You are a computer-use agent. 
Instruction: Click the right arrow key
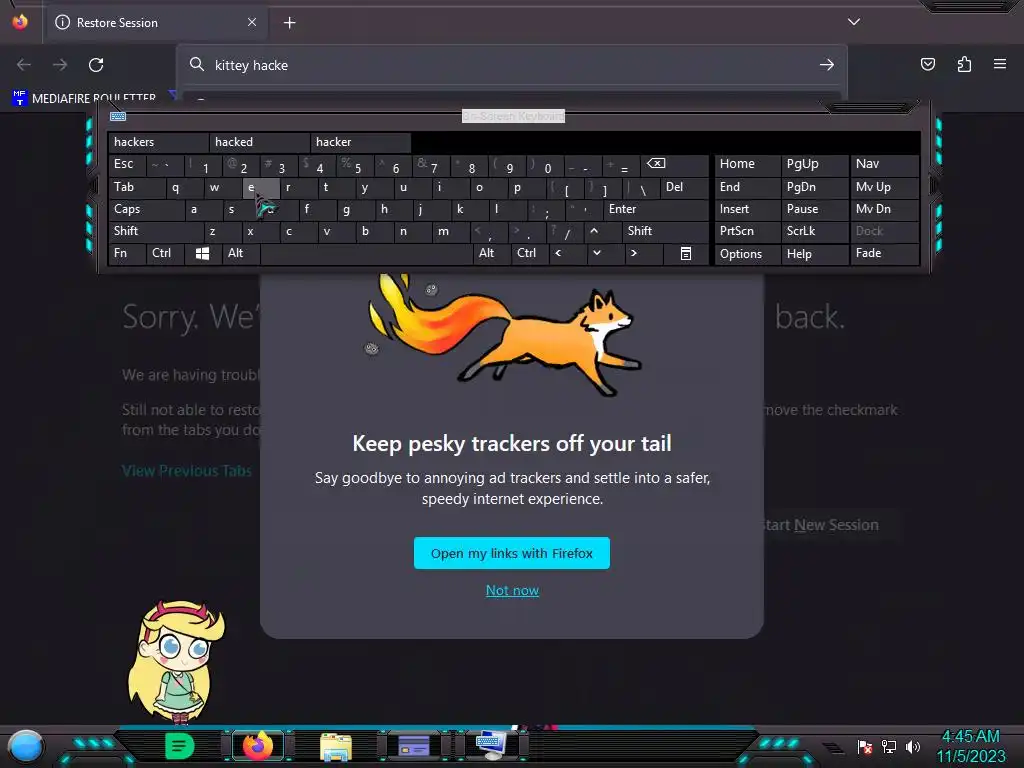pyautogui.click(x=644, y=253)
